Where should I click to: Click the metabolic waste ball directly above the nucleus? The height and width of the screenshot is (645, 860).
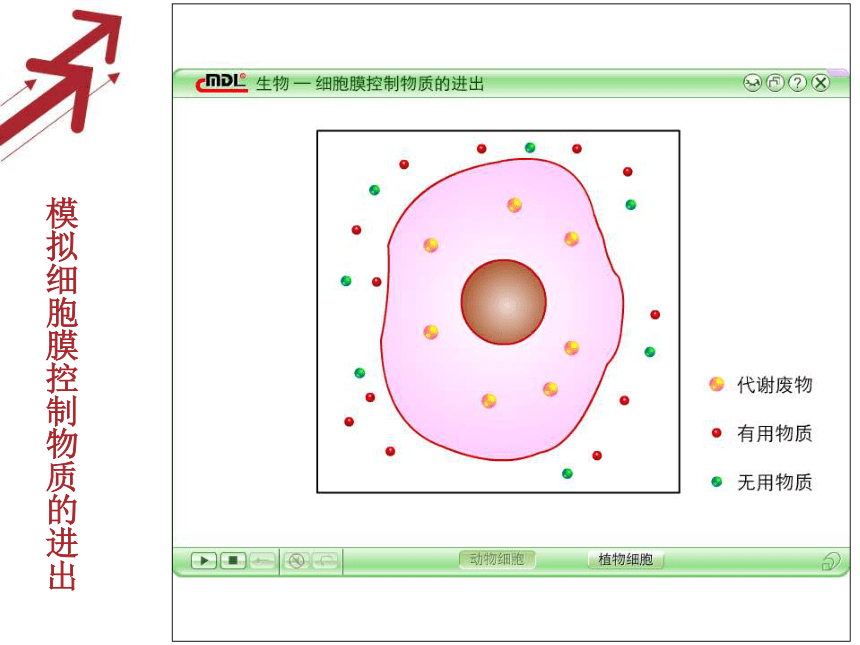tap(514, 205)
